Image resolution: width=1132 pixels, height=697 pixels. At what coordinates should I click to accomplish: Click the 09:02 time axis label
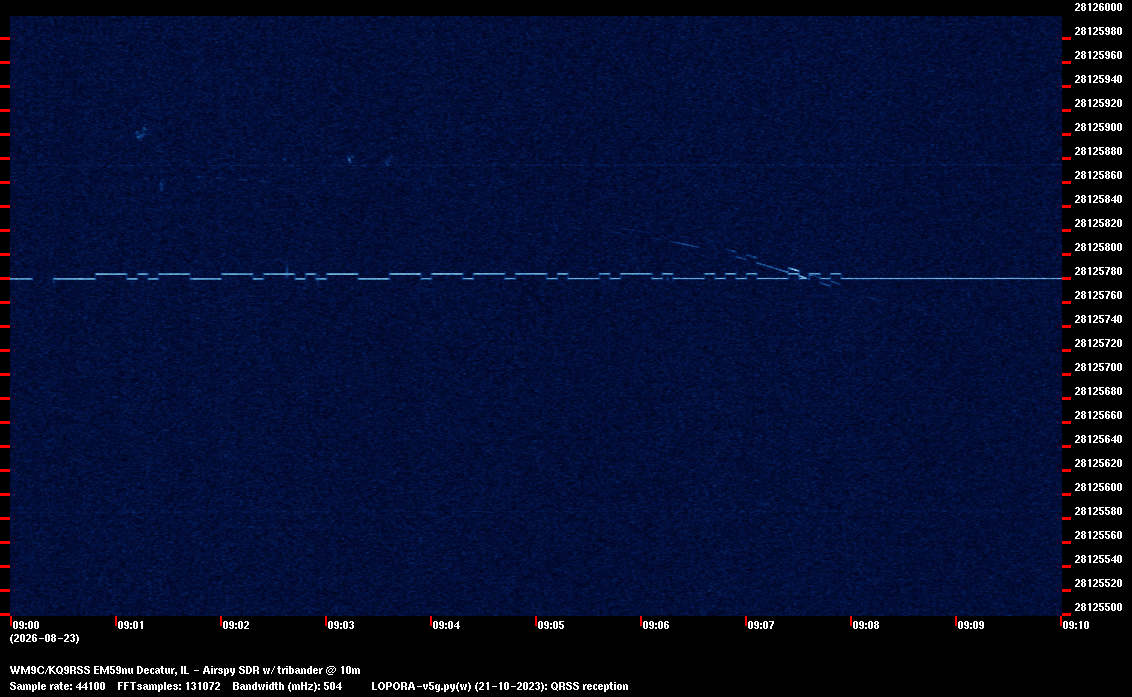[x=236, y=625]
